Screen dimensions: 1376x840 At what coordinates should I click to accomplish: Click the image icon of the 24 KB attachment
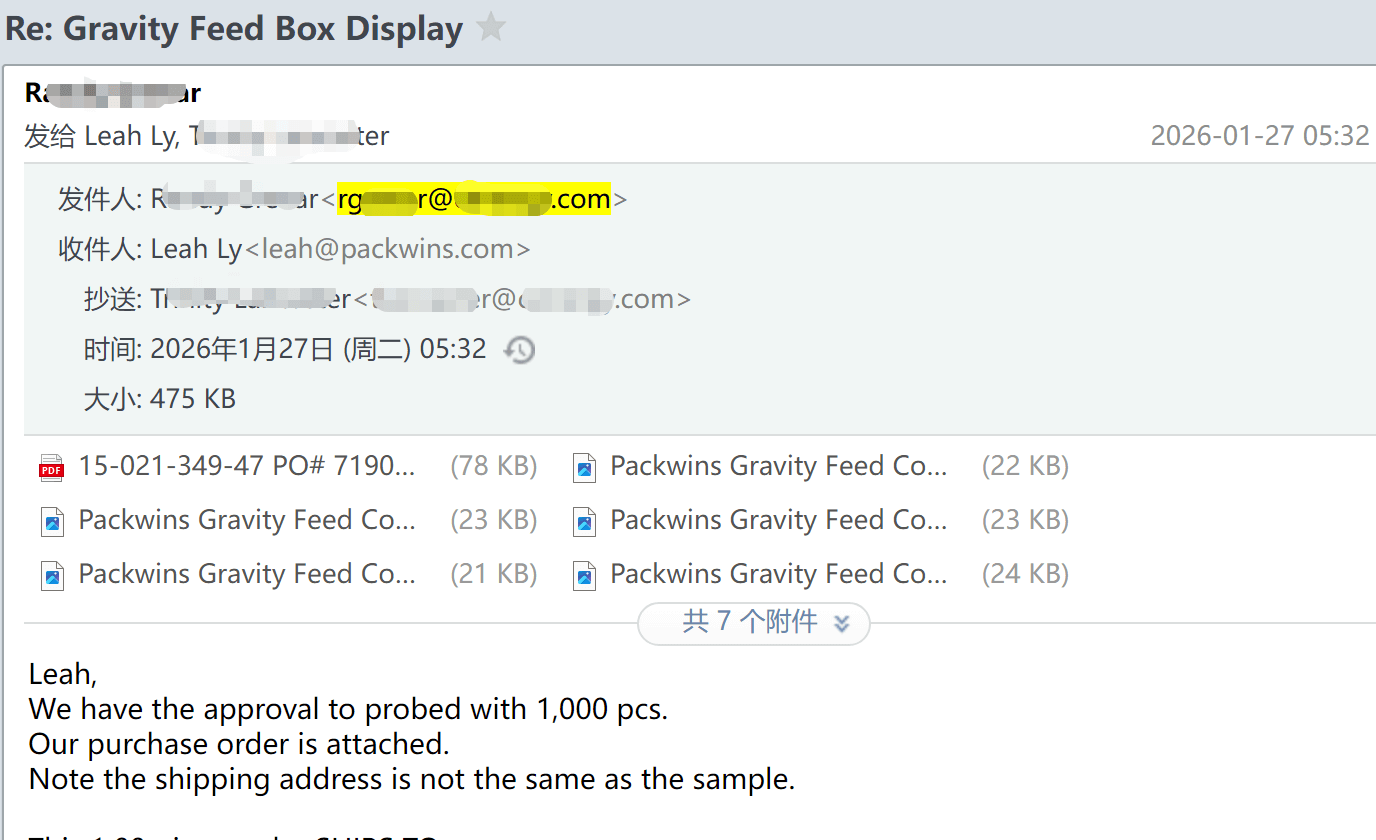tap(584, 575)
